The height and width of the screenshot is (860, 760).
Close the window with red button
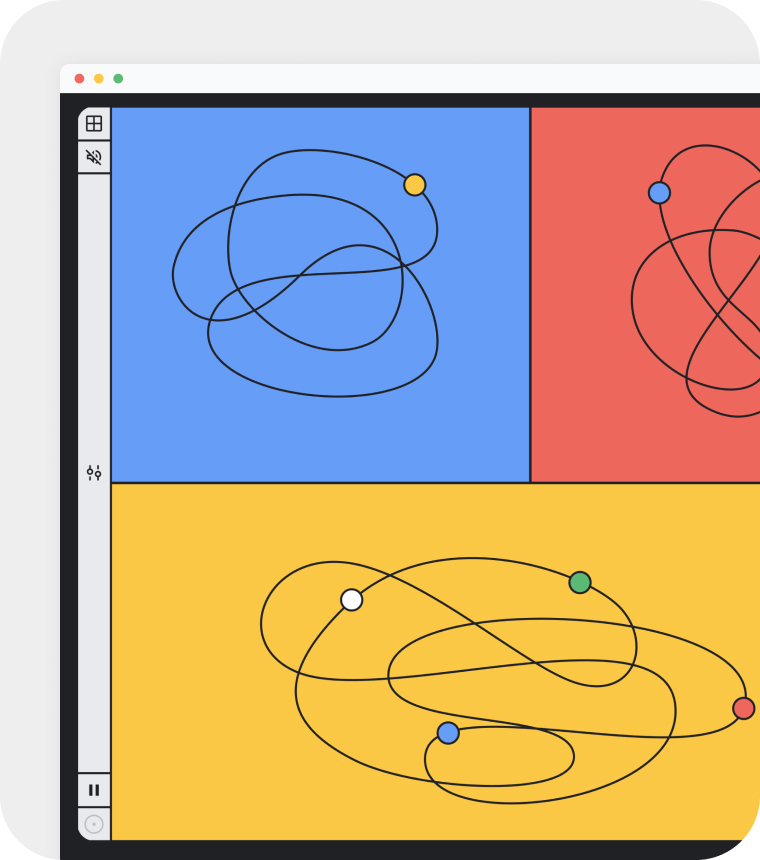point(79,79)
